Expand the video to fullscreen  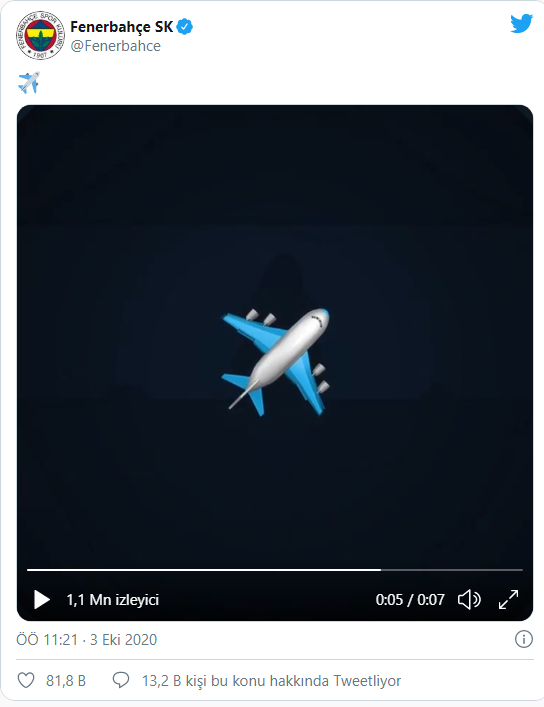coord(508,600)
